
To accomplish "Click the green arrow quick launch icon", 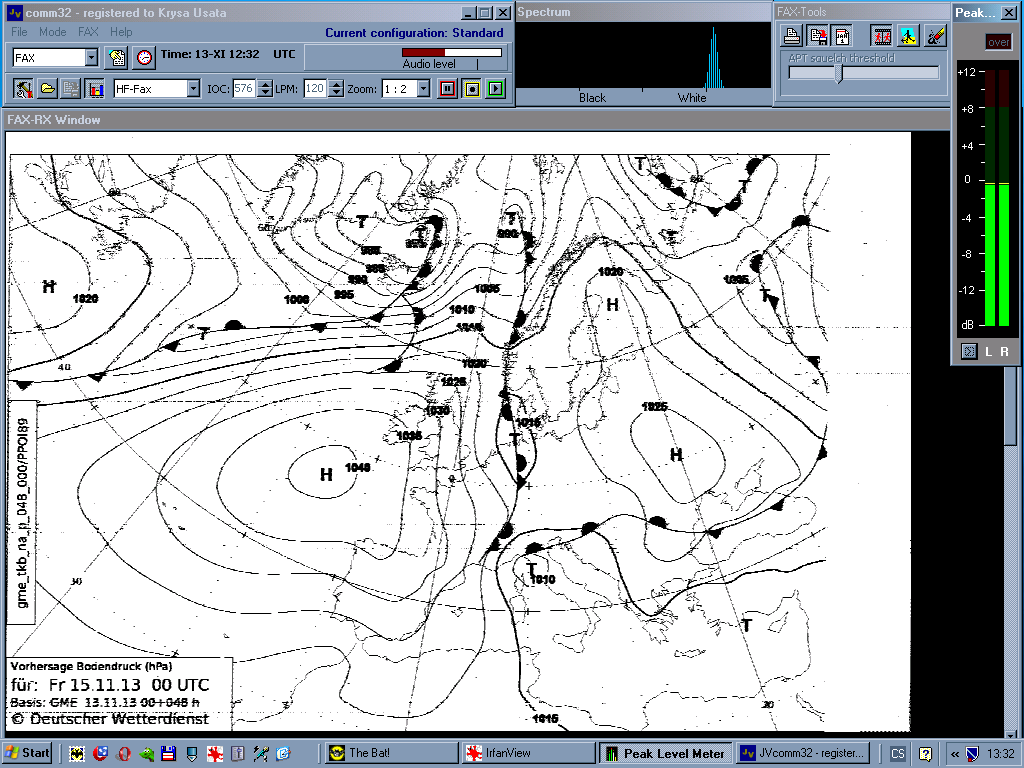I will coord(146,754).
